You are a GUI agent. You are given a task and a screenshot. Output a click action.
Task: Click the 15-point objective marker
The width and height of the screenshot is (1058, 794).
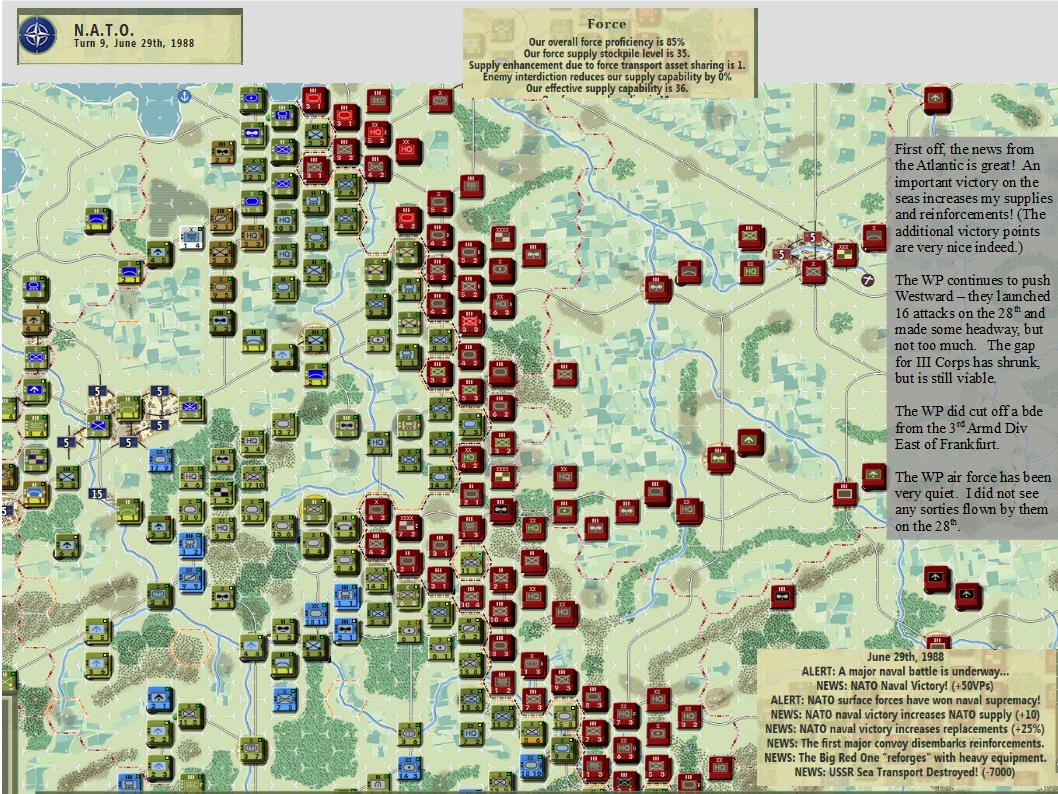[x=97, y=494]
